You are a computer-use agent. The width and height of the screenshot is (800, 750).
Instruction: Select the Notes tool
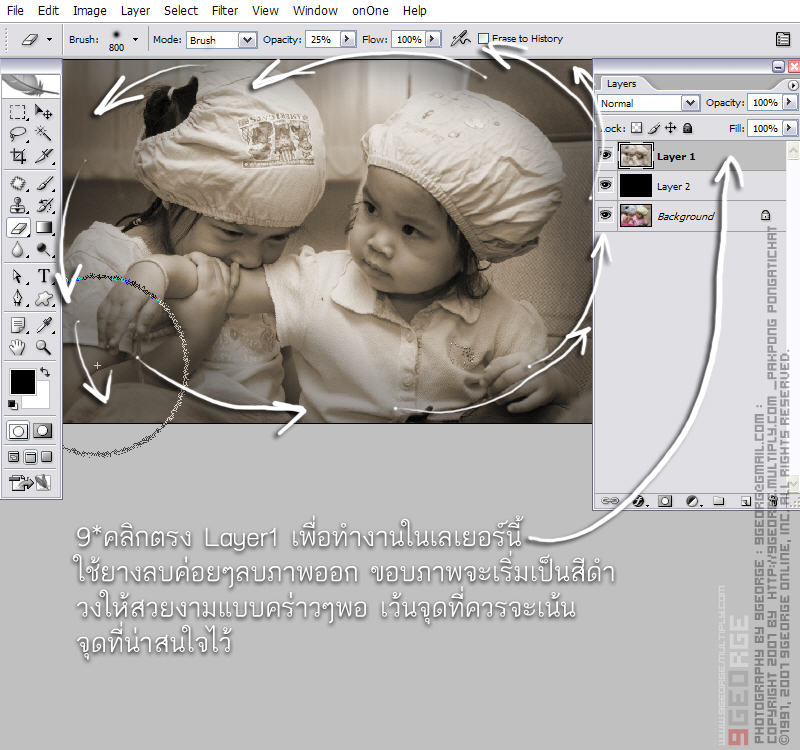coord(18,324)
